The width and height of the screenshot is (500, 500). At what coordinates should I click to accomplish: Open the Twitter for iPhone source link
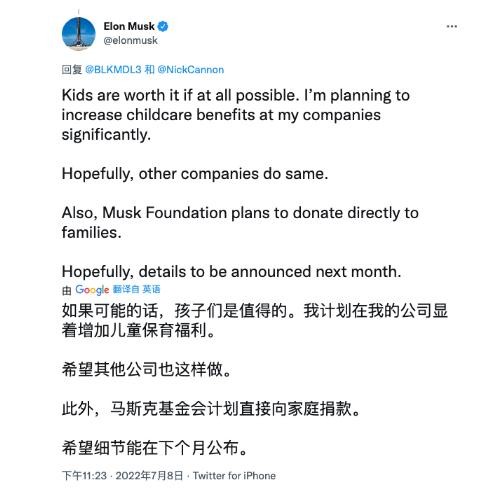click(234, 476)
